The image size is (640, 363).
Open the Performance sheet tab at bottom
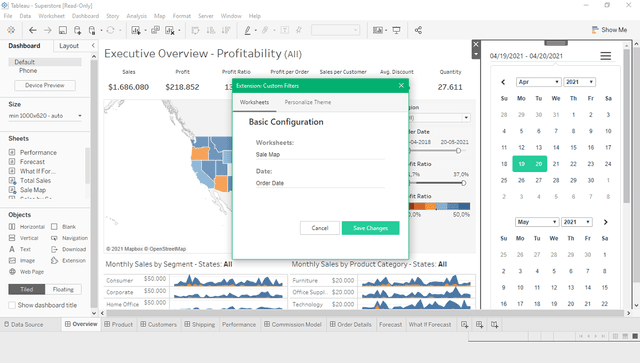[239, 325]
